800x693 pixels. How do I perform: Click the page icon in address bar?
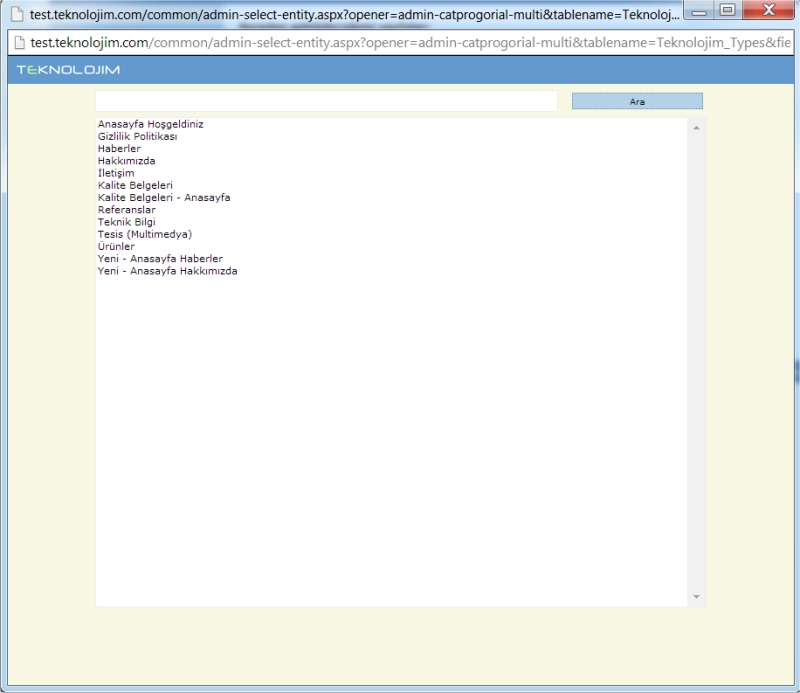(x=19, y=43)
